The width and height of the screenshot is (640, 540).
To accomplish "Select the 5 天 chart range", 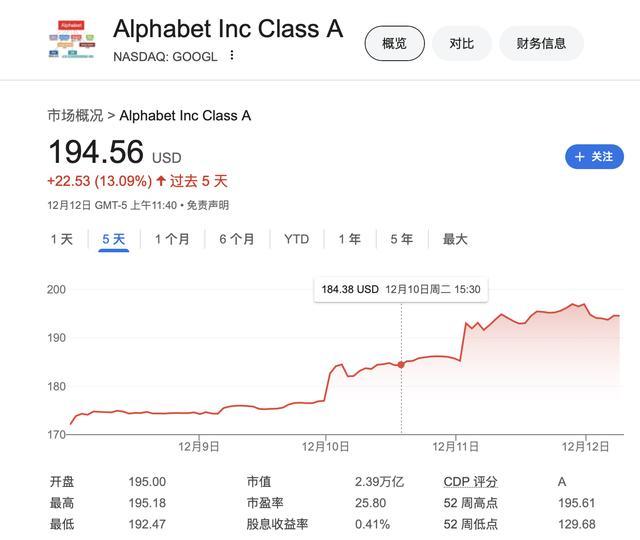I will (x=113, y=239).
